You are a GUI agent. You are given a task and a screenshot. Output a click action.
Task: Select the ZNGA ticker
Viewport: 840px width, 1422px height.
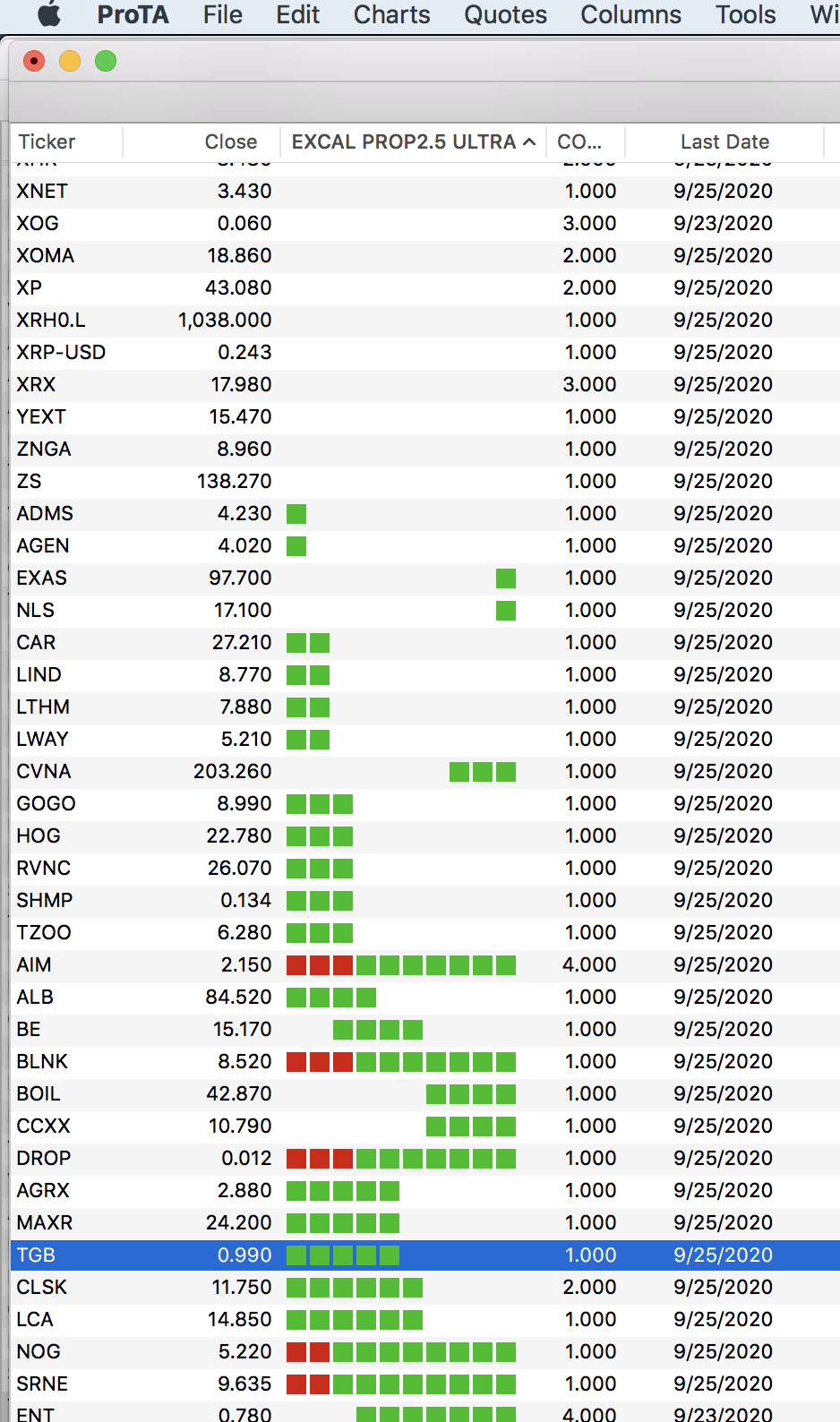point(44,449)
